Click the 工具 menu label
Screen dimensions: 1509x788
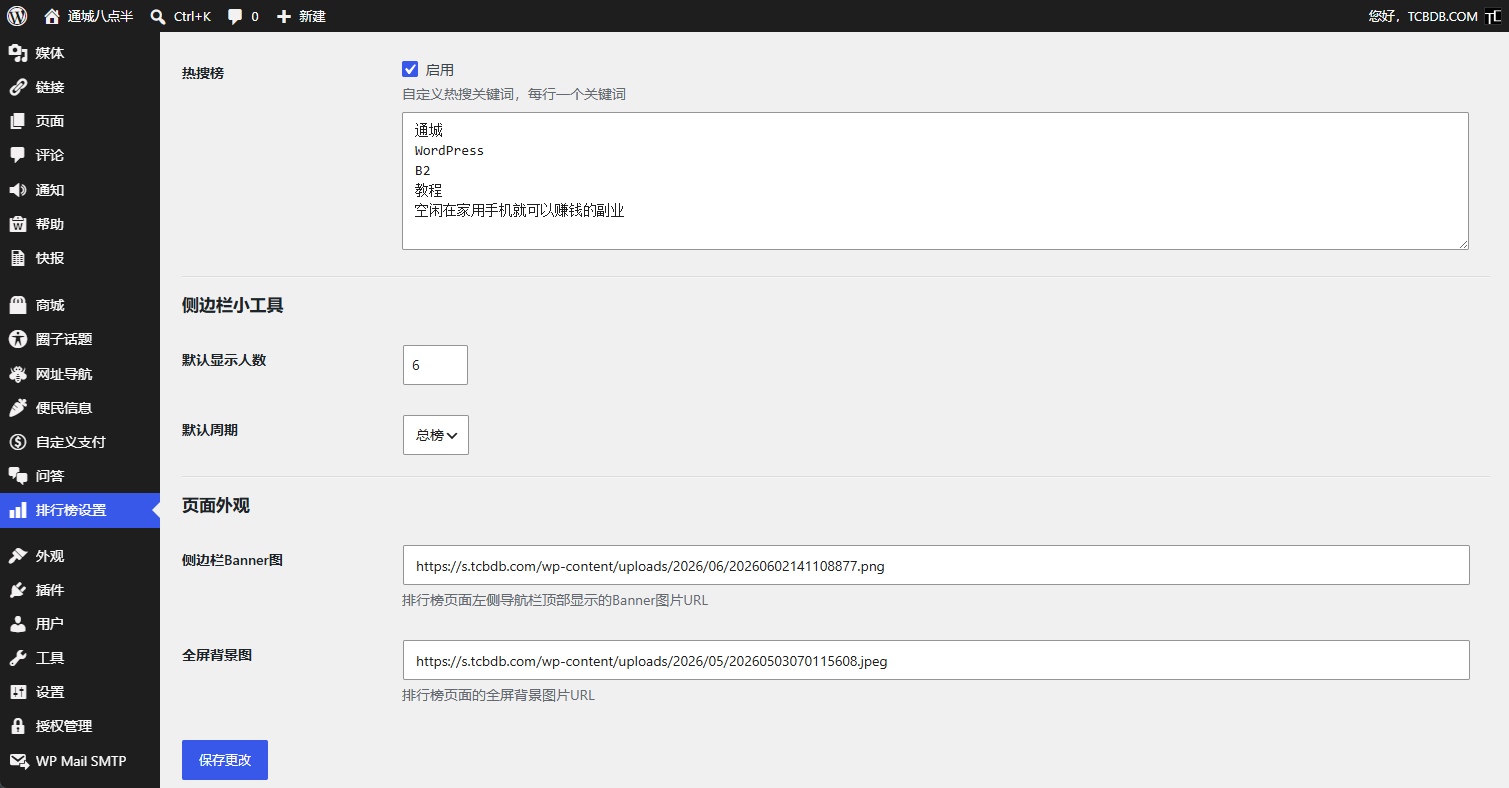(x=50, y=658)
